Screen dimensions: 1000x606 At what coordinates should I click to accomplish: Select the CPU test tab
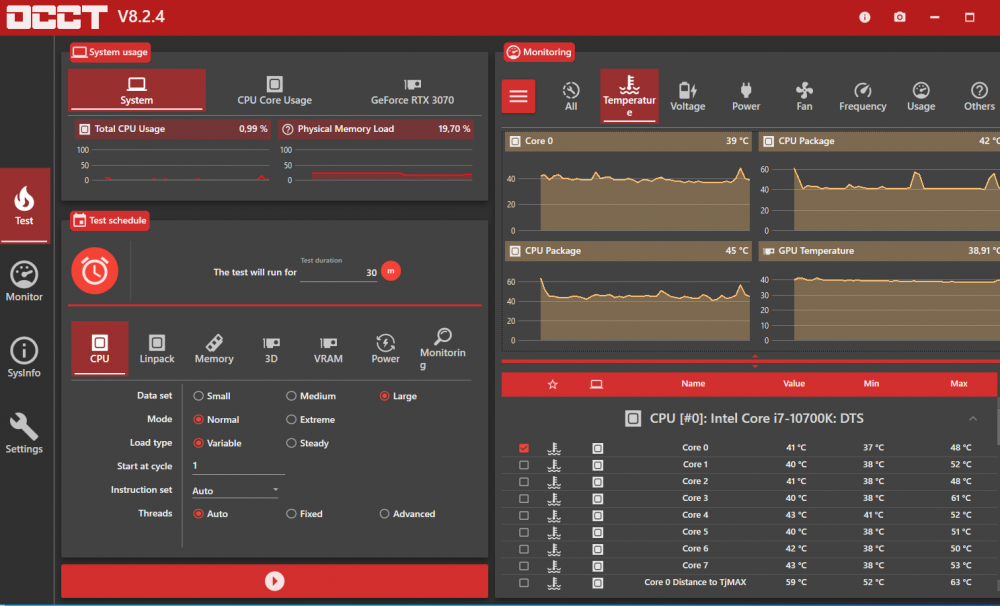point(99,348)
